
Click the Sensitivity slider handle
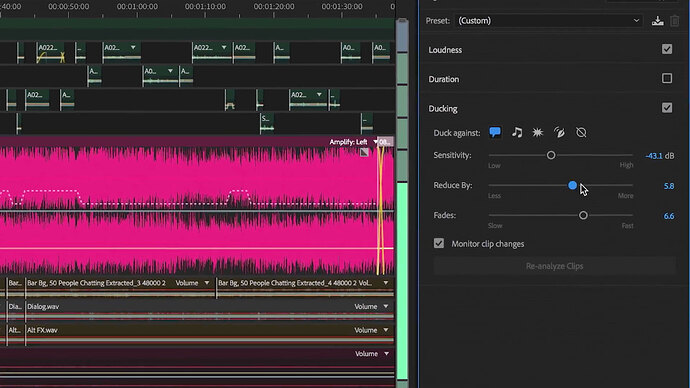551,155
